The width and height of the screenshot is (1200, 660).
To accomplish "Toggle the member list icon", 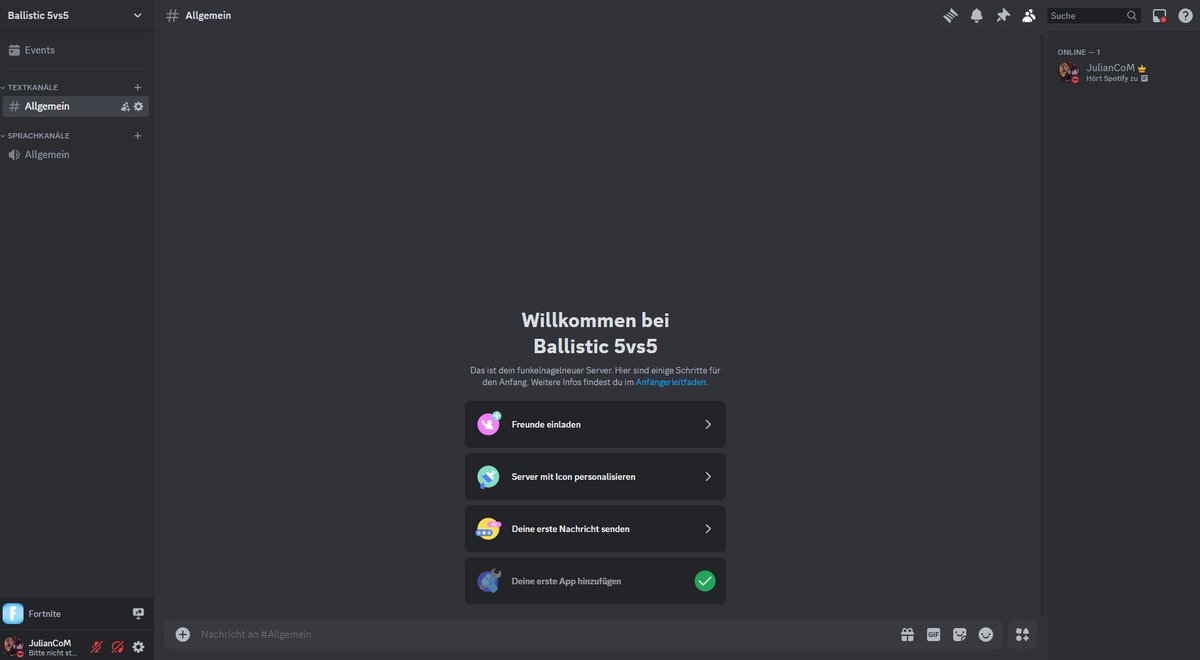I will (1029, 15).
